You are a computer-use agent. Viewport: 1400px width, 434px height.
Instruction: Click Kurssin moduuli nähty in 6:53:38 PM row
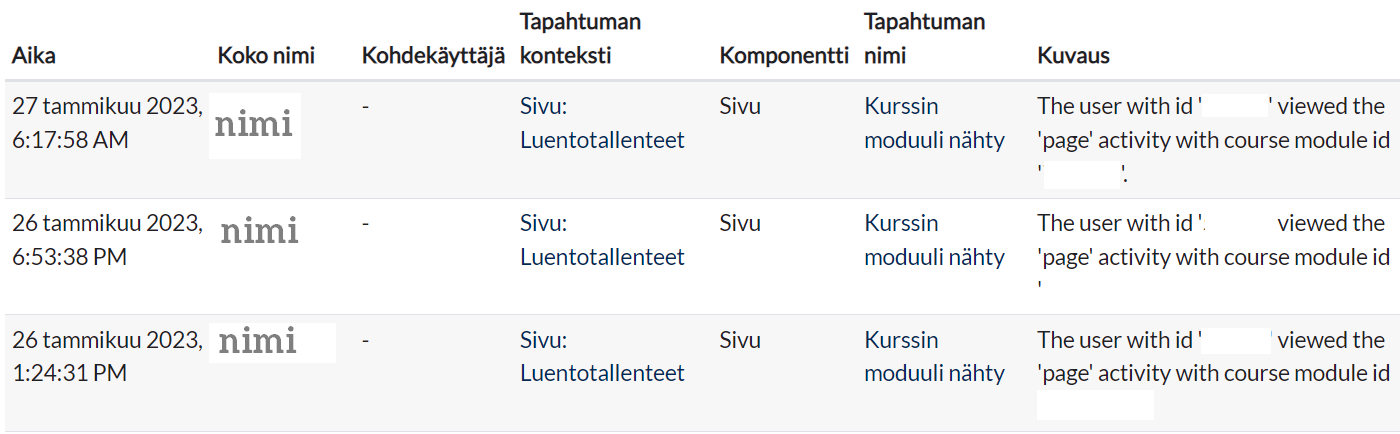(934, 240)
